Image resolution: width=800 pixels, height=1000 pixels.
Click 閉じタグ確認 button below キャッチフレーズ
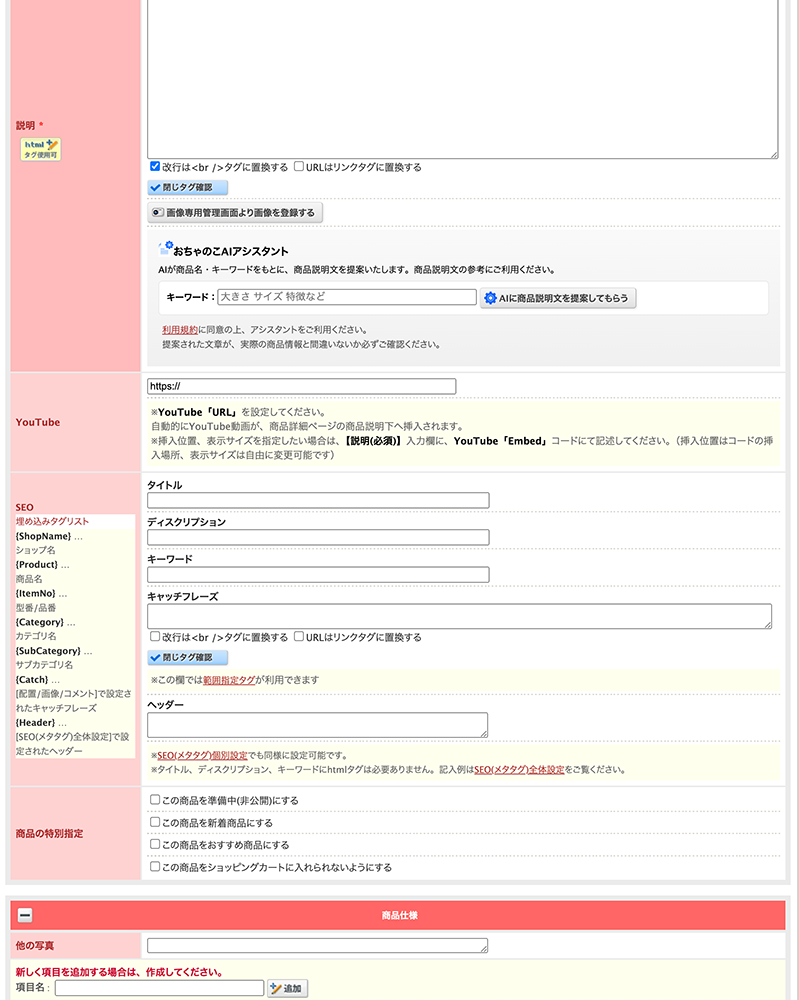coord(188,658)
